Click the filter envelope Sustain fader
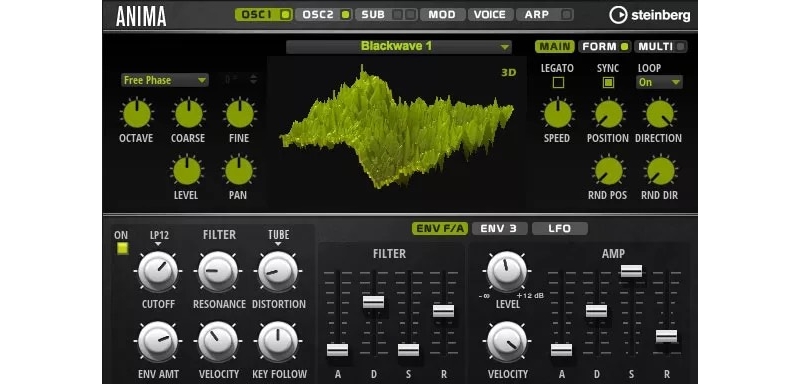 click(x=408, y=350)
